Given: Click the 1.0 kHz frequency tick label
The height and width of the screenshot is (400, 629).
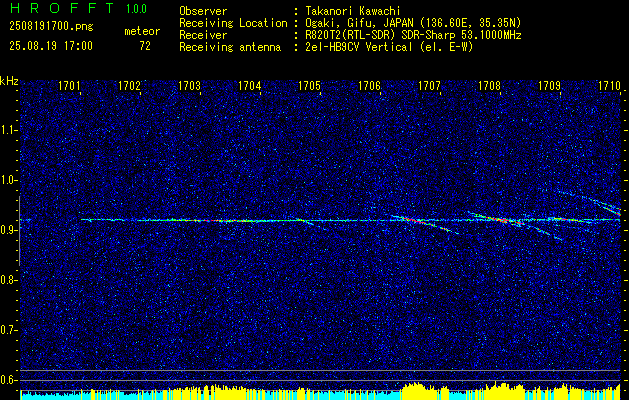Looking at the screenshot, I should [x=8, y=181].
